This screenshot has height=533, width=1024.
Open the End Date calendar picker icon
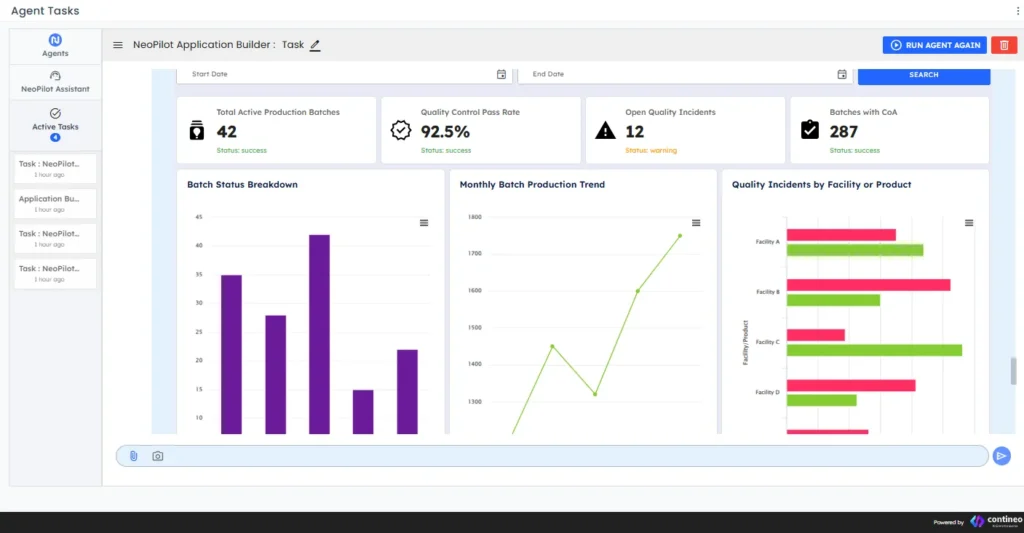click(x=842, y=74)
